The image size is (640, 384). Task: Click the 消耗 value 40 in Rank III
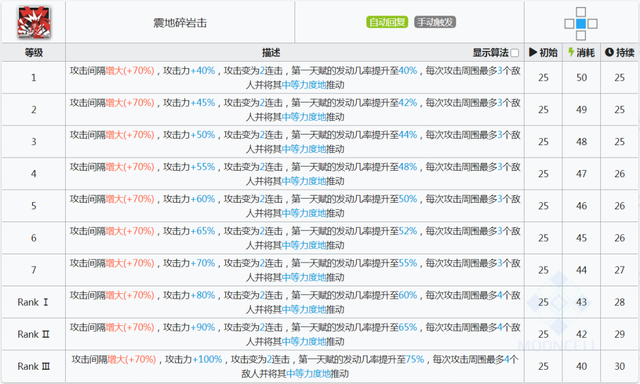(x=581, y=366)
